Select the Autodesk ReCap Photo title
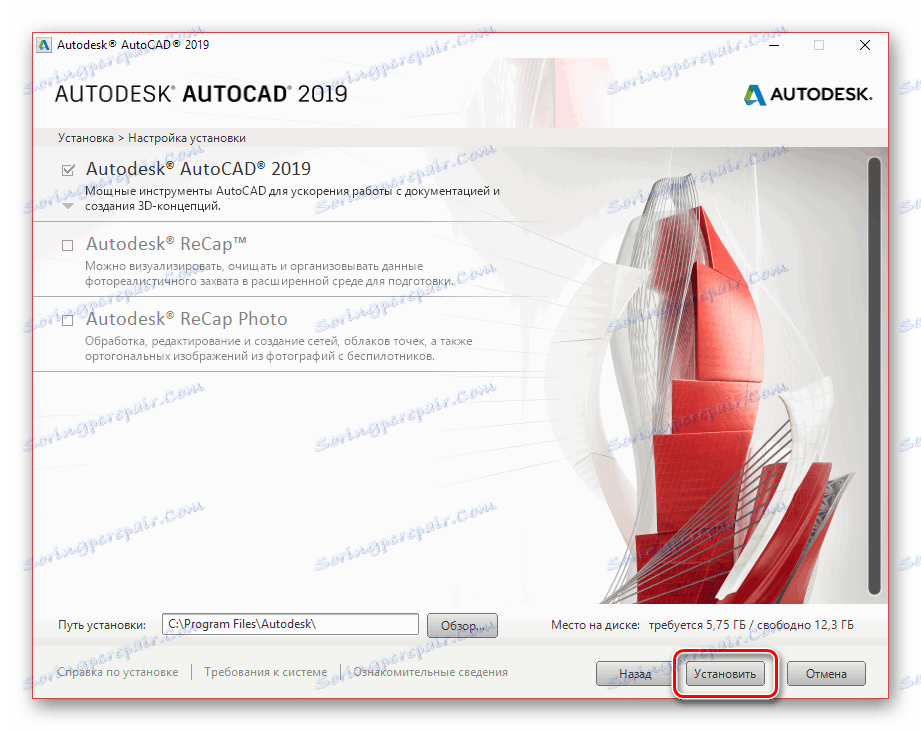Screen dimensions: 921x731 tap(187, 319)
